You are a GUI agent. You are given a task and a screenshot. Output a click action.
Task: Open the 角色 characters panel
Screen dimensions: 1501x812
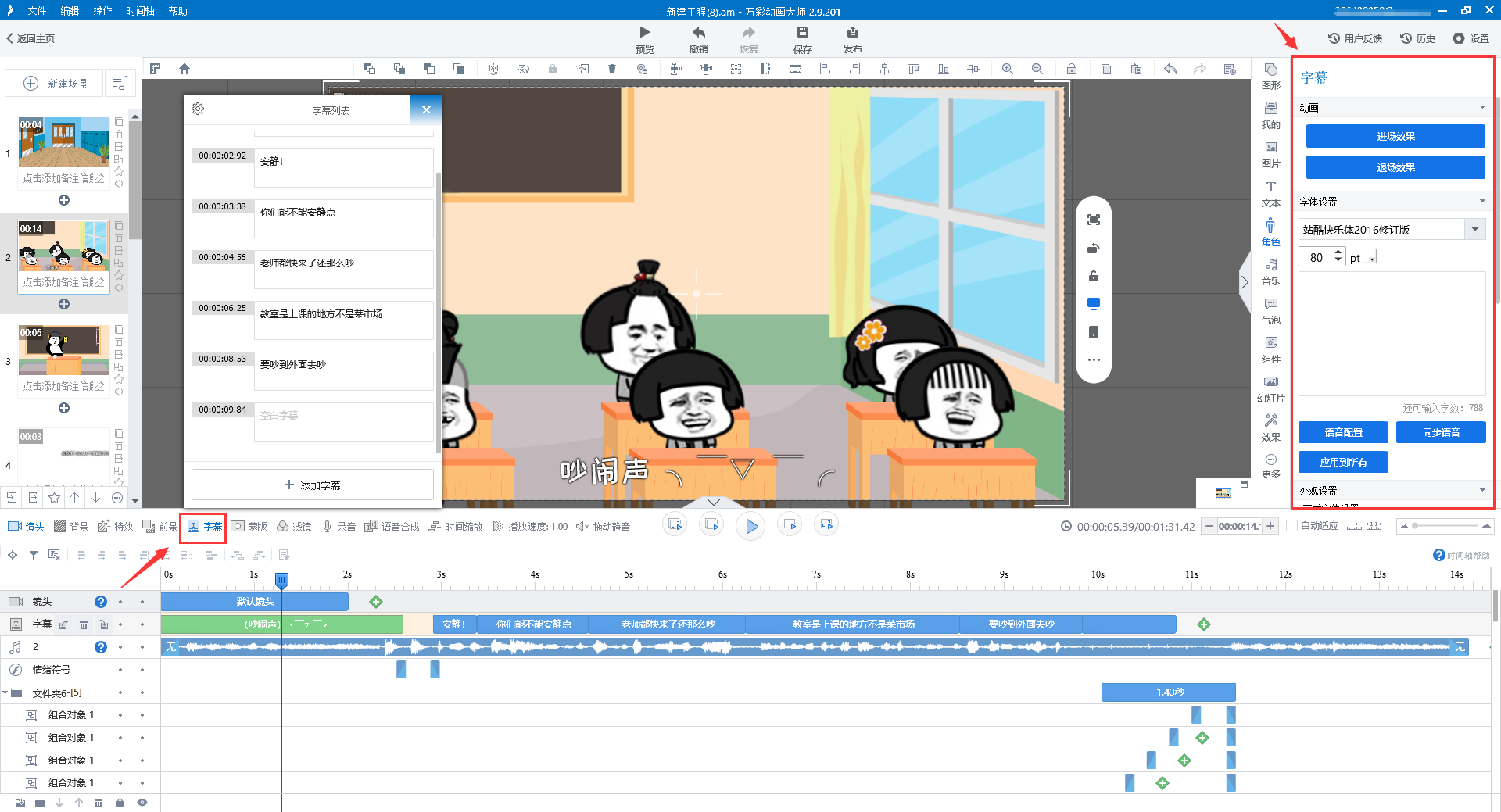click(x=1270, y=233)
